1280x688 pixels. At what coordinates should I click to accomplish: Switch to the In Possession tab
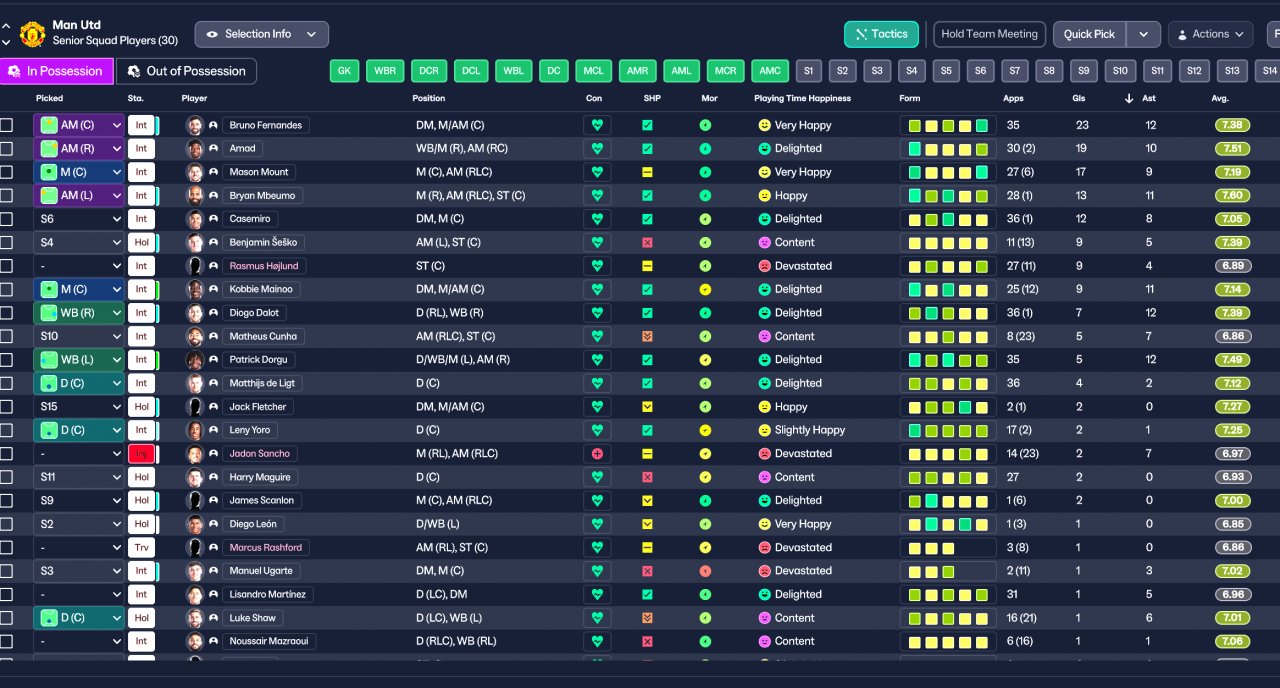pos(57,71)
